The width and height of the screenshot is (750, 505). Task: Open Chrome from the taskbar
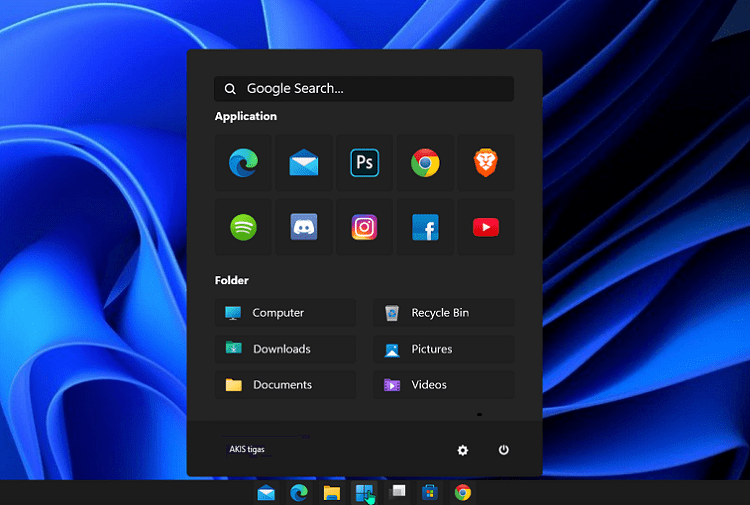[463, 493]
